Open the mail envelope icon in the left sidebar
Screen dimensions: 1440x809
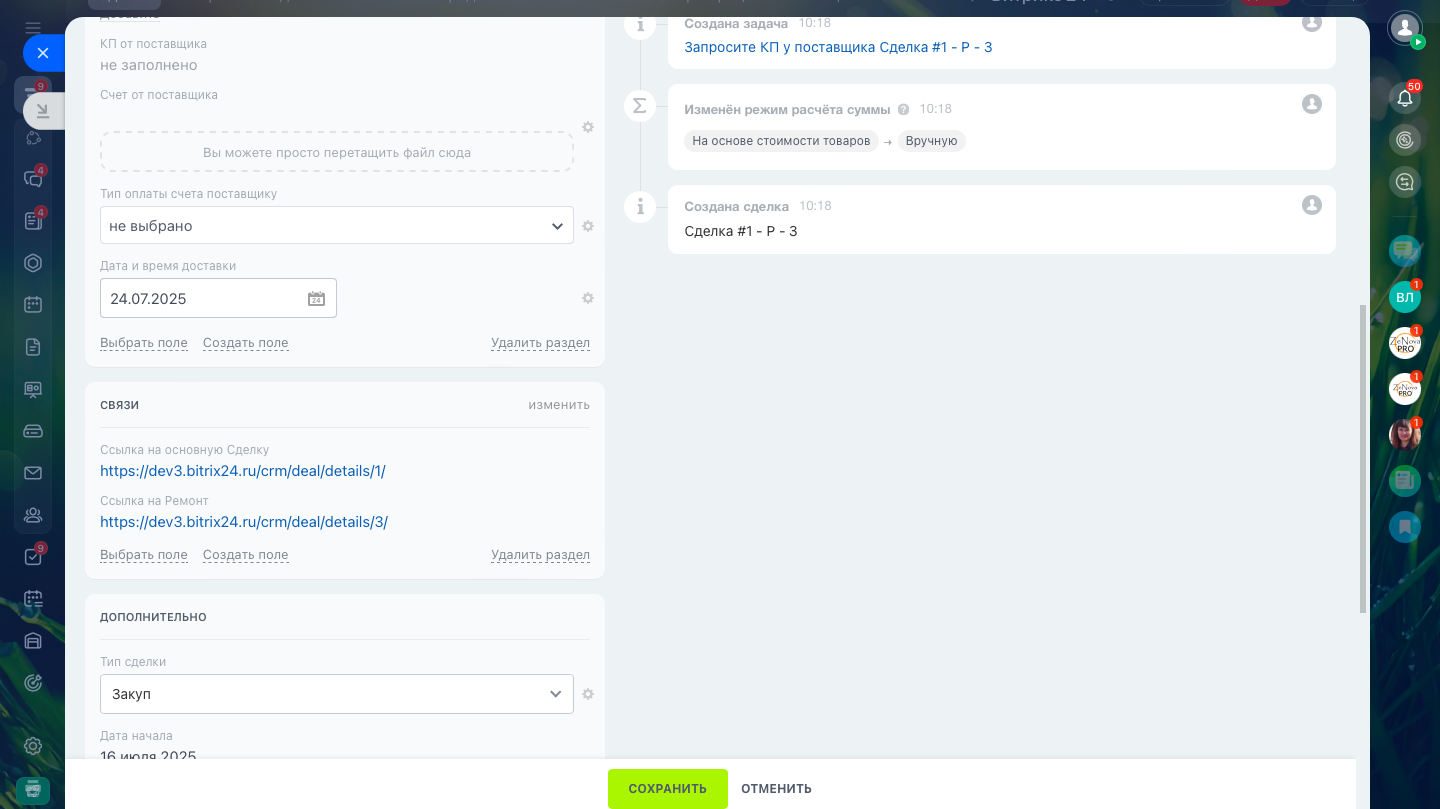pos(33,473)
